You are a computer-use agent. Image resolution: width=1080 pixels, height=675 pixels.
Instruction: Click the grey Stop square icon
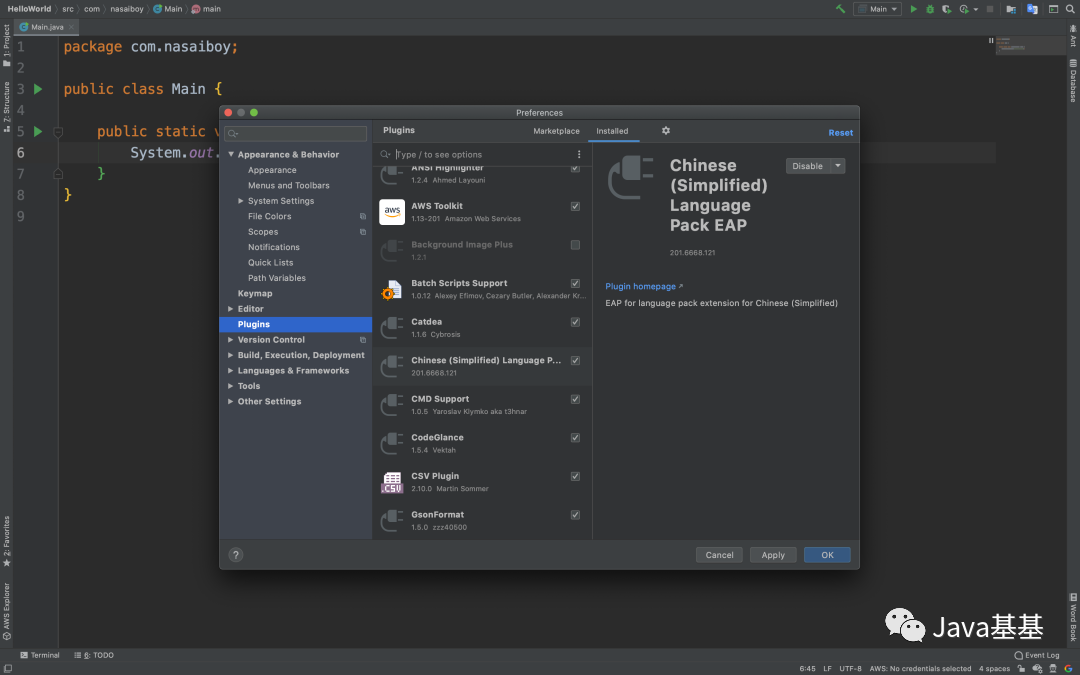pos(990,9)
